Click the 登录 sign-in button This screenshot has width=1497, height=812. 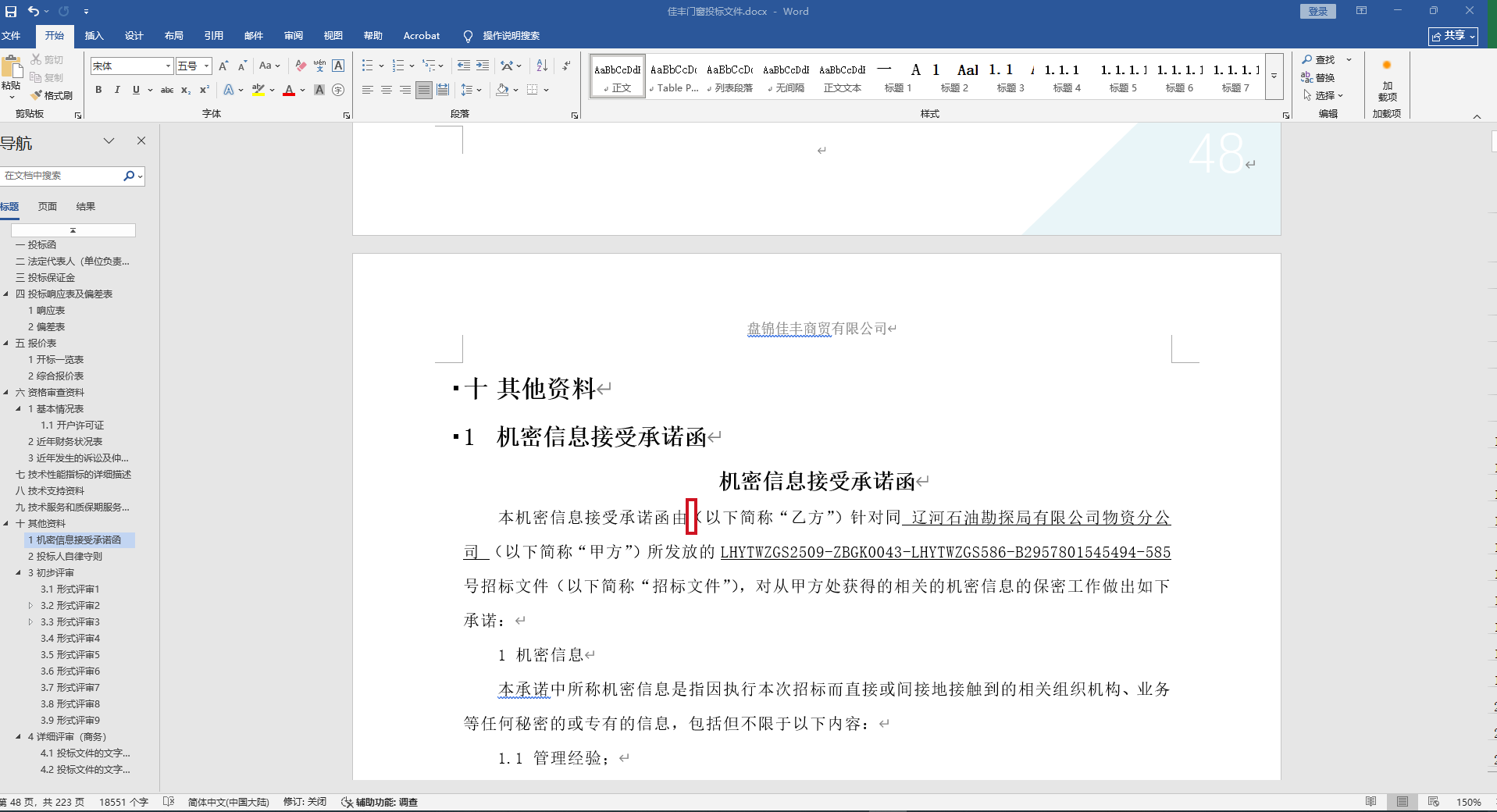click(1317, 11)
